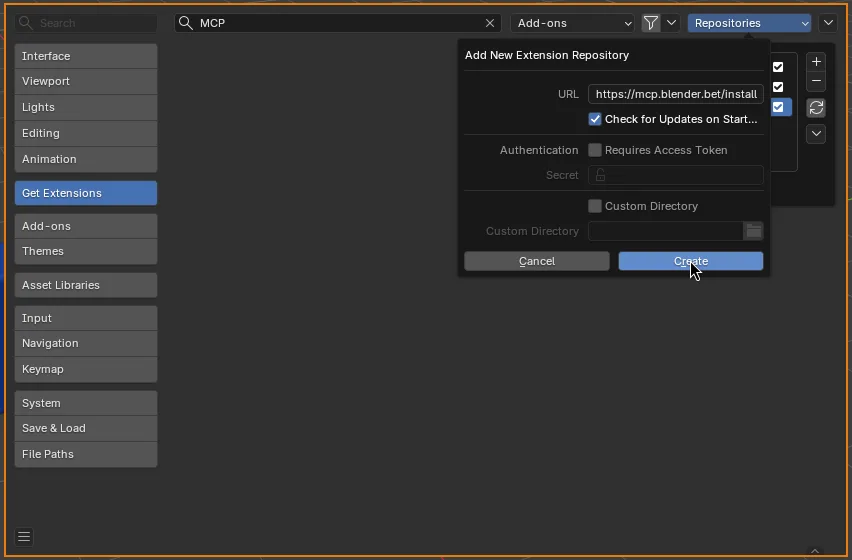The width and height of the screenshot is (852, 560).
Task: Click the Secret input field
Action: point(675,175)
